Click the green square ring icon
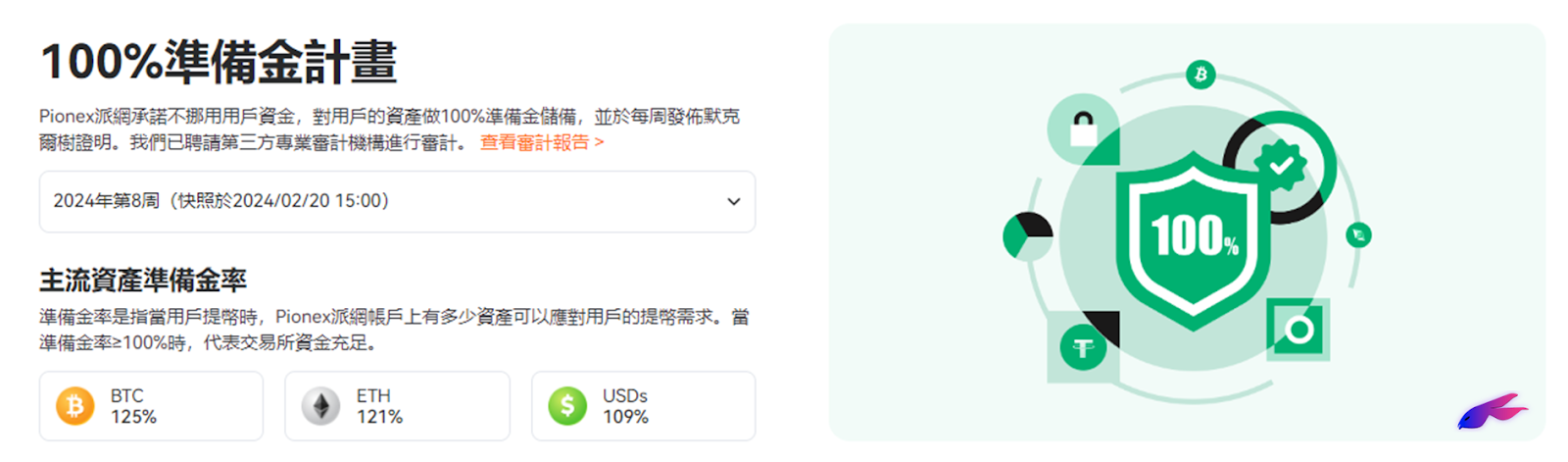Screen dimensions: 1568x462 1298,330
